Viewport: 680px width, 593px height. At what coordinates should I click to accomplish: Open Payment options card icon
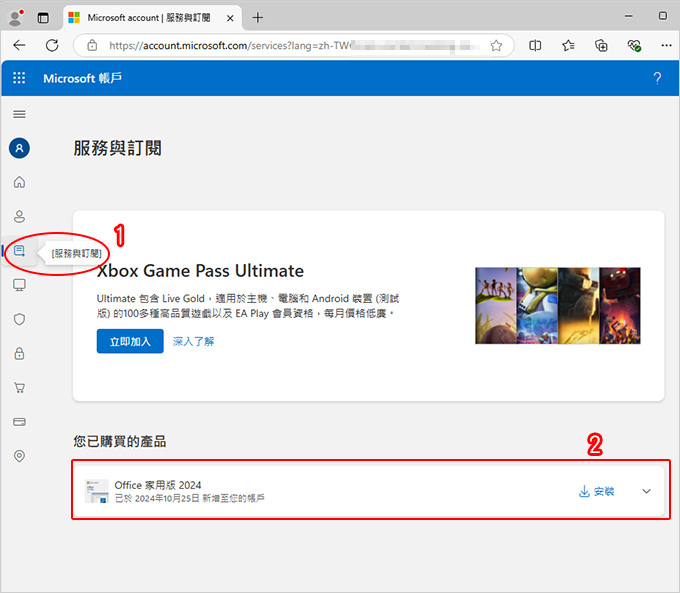(x=19, y=422)
